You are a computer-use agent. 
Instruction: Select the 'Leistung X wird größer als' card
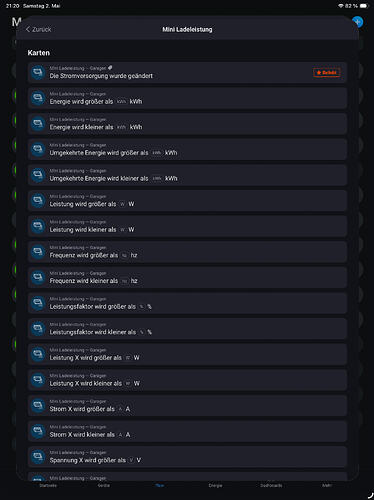click(187, 354)
